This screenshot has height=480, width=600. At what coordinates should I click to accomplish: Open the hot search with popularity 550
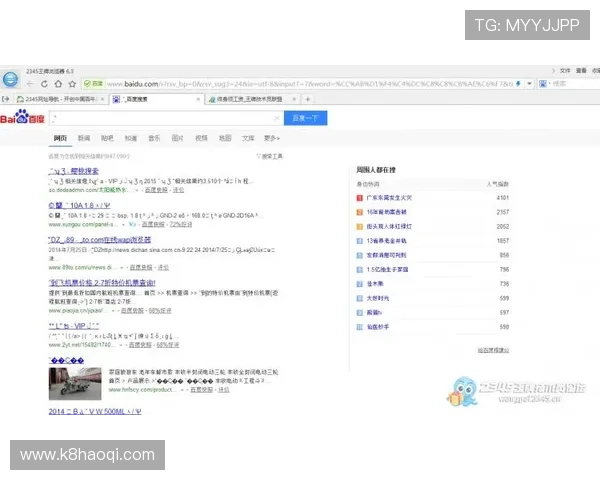[378, 327]
